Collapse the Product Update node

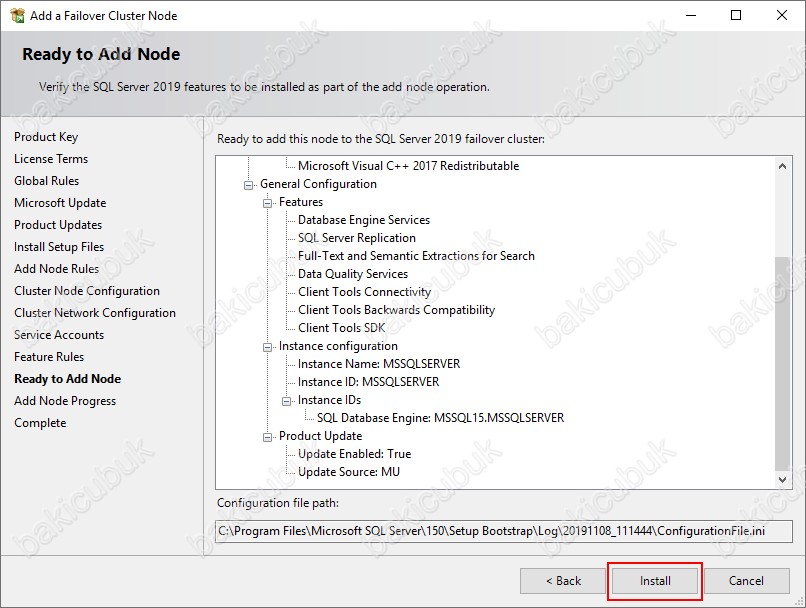tap(267, 437)
